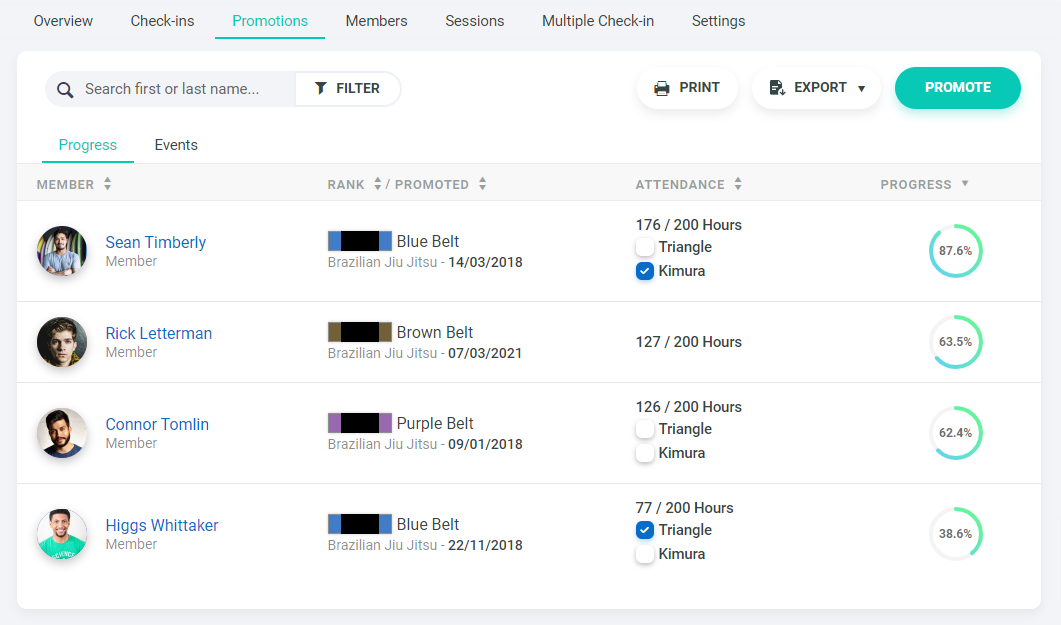1061x625 pixels.
Task: Click Connor Tomlin's 62.4% progress ring
Action: click(x=955, y=433)
